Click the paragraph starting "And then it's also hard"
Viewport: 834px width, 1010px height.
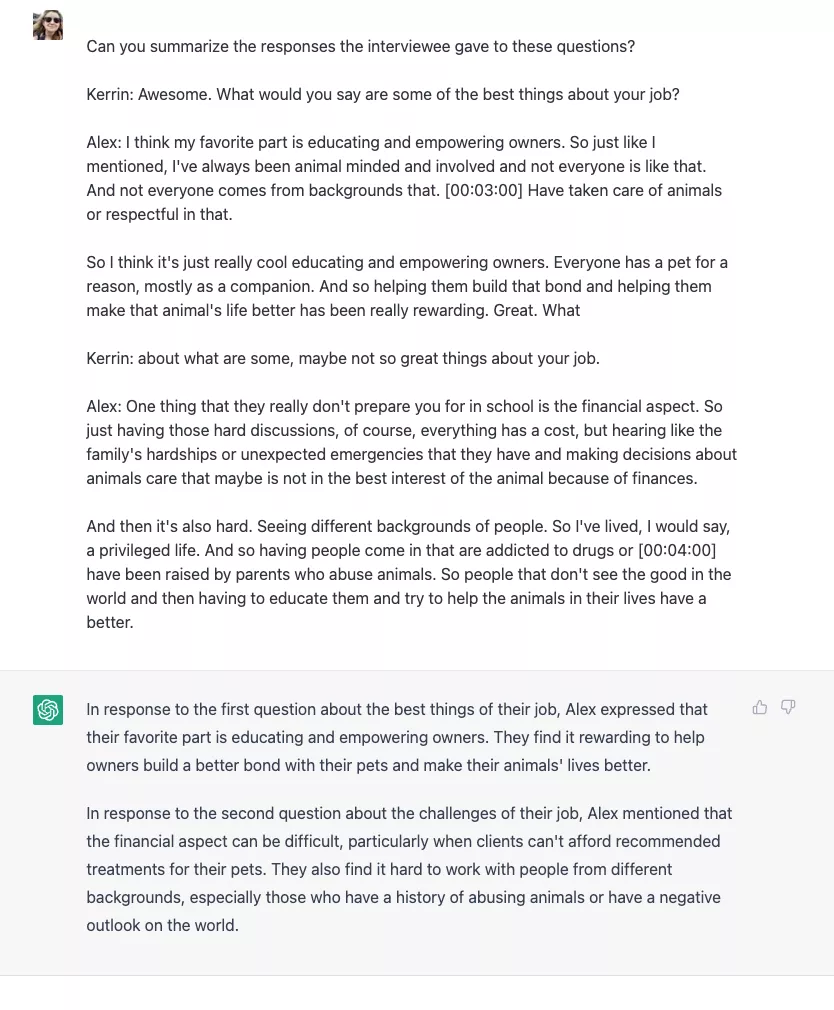click(x=408, y=574)
